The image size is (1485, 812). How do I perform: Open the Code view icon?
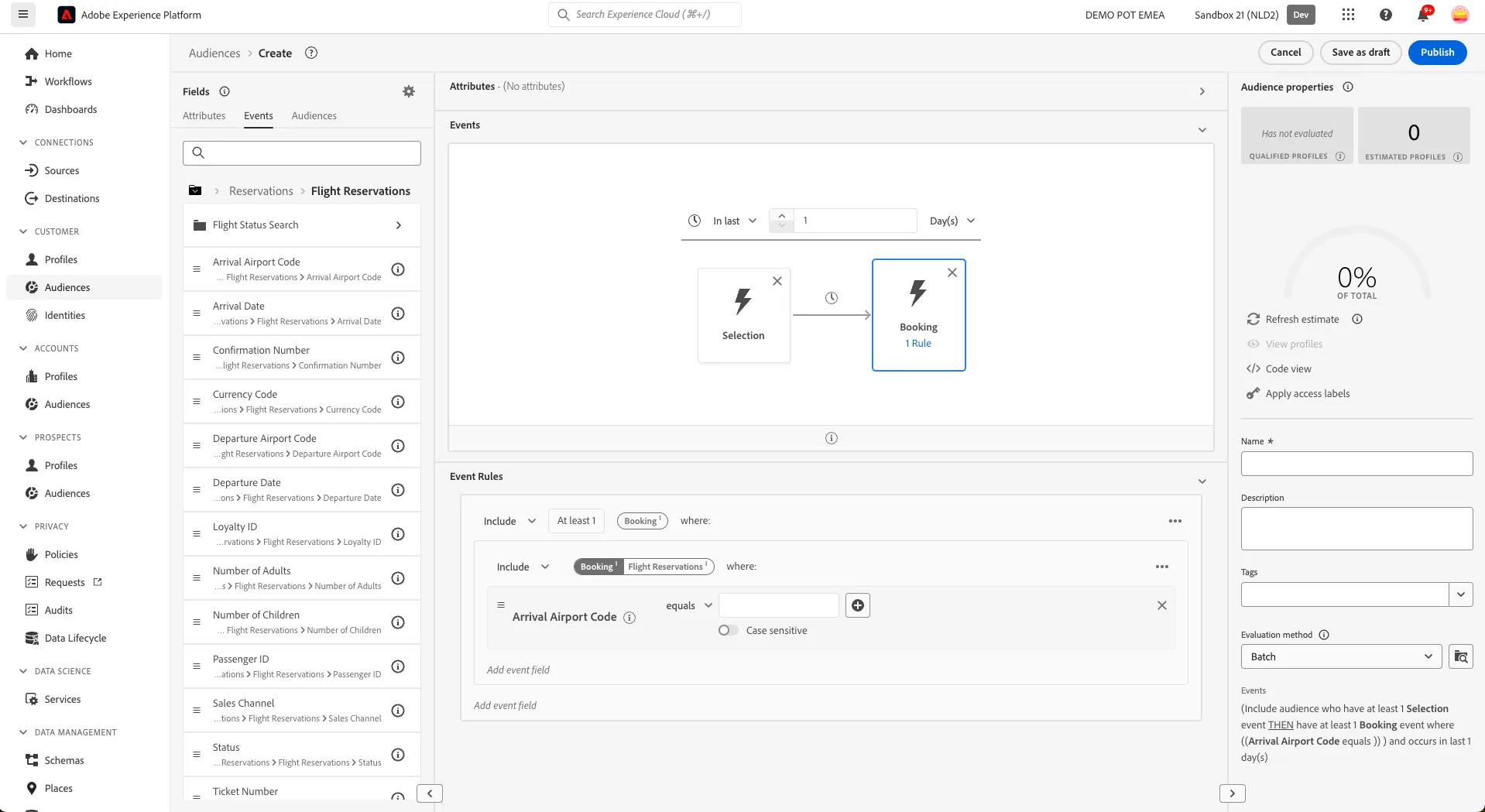pyautogui.click(x=1253, y=368)
